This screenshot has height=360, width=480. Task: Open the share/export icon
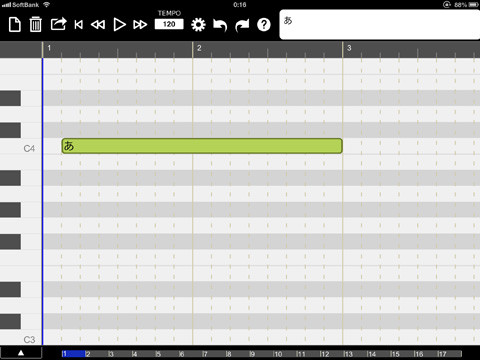pos(59,24)
